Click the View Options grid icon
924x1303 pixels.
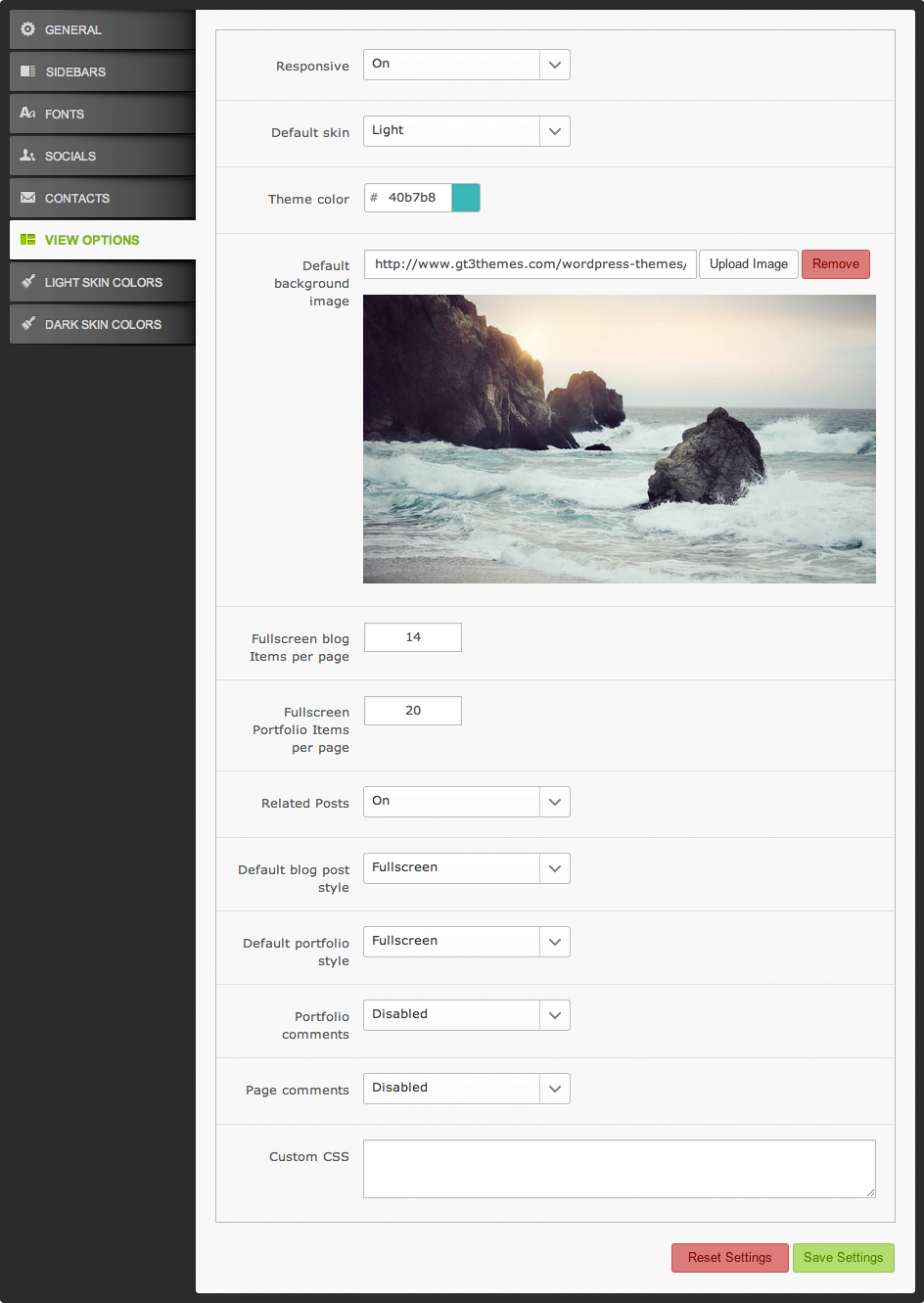tap(27, 240)
